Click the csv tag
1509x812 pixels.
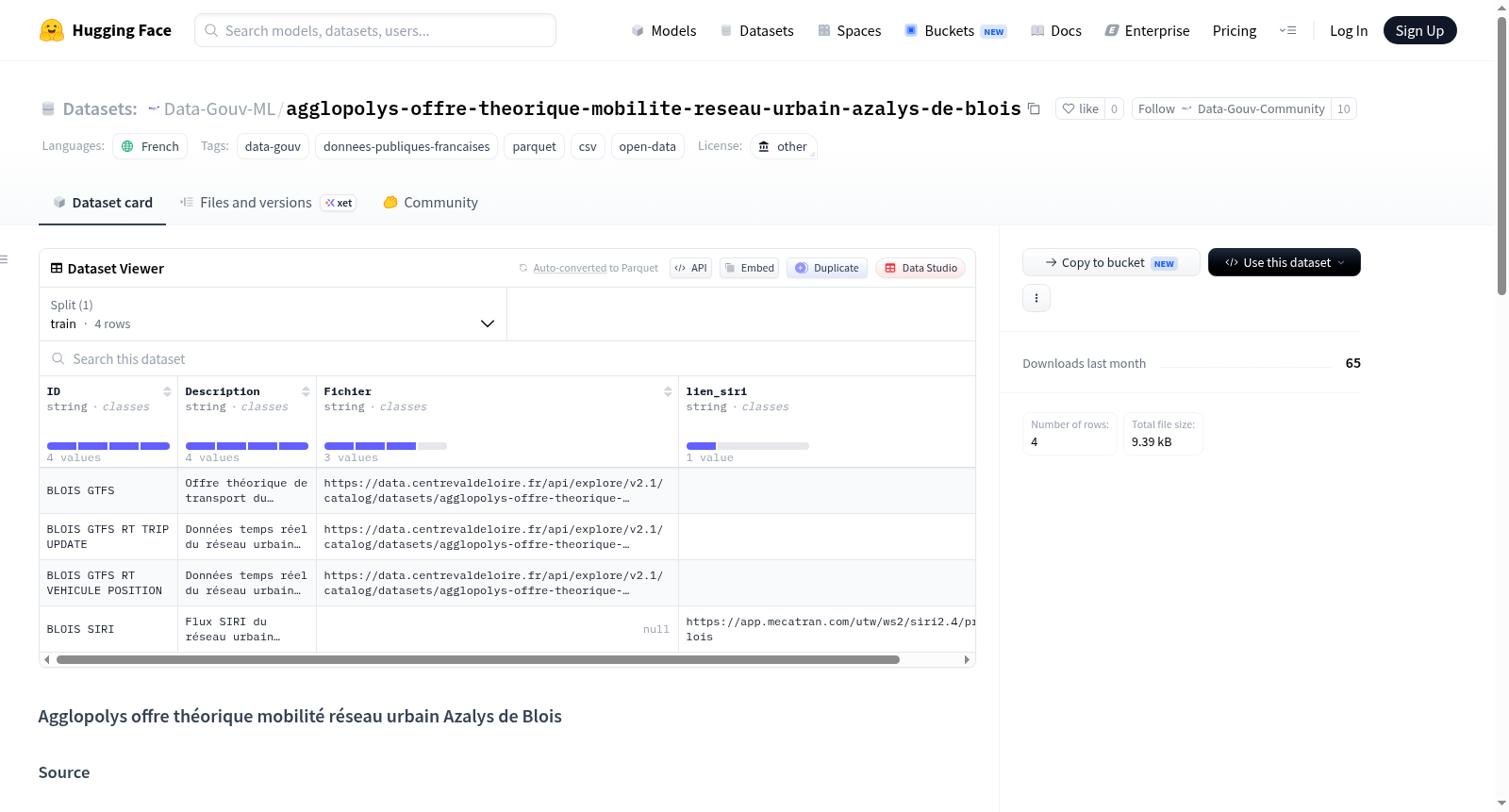pyautogui.click(x=588, y=146)
